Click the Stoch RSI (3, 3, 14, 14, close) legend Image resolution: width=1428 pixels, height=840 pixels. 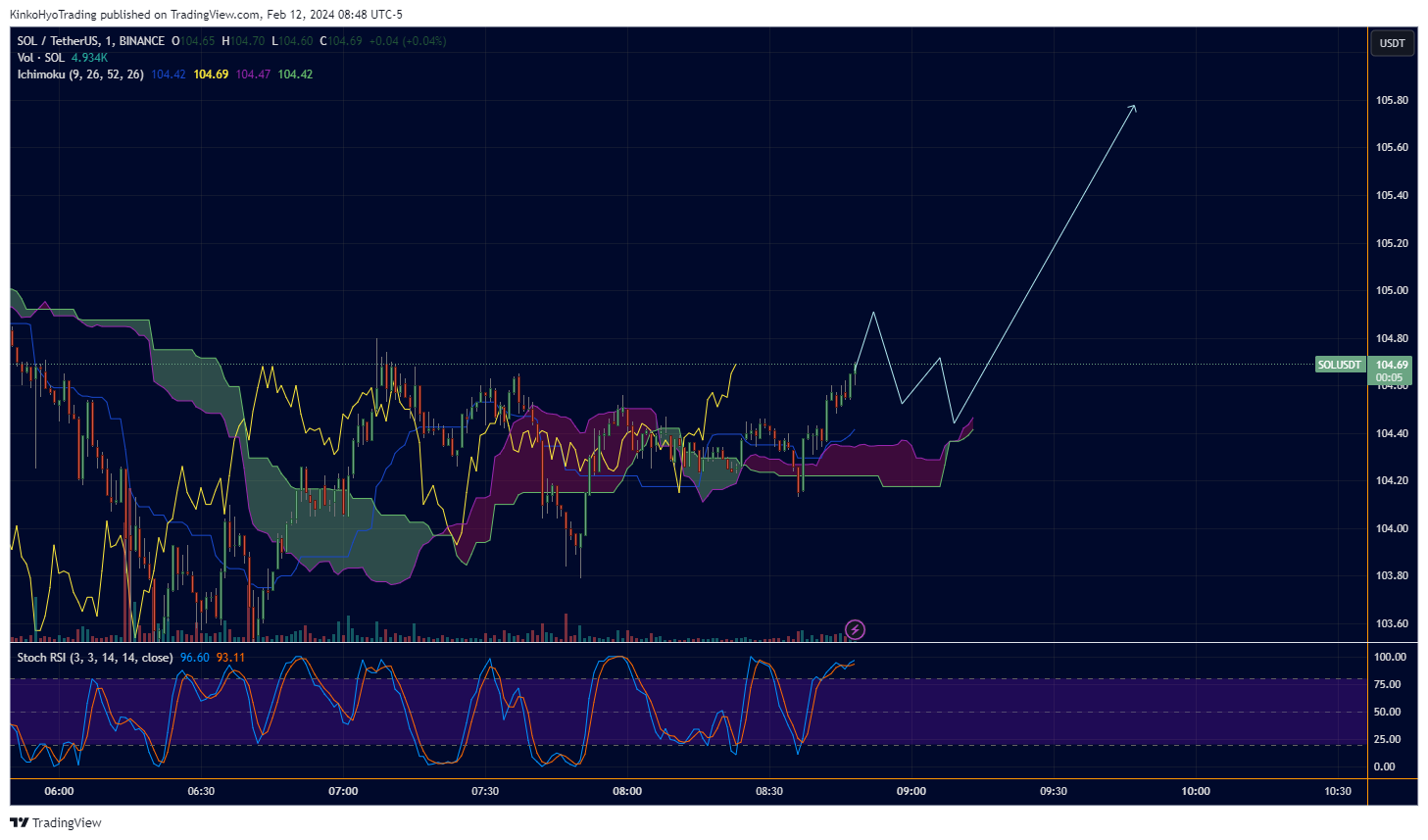click(95, 658)
